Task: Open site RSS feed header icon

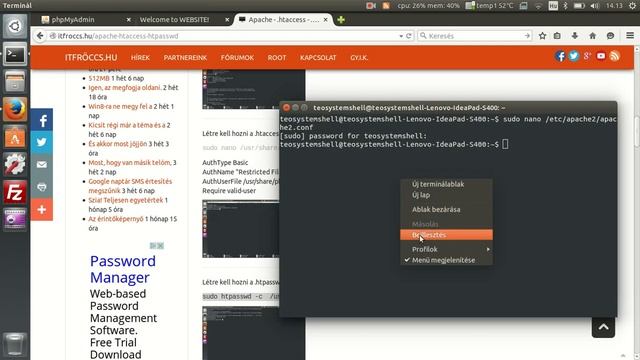Action: tap(615, 56)
